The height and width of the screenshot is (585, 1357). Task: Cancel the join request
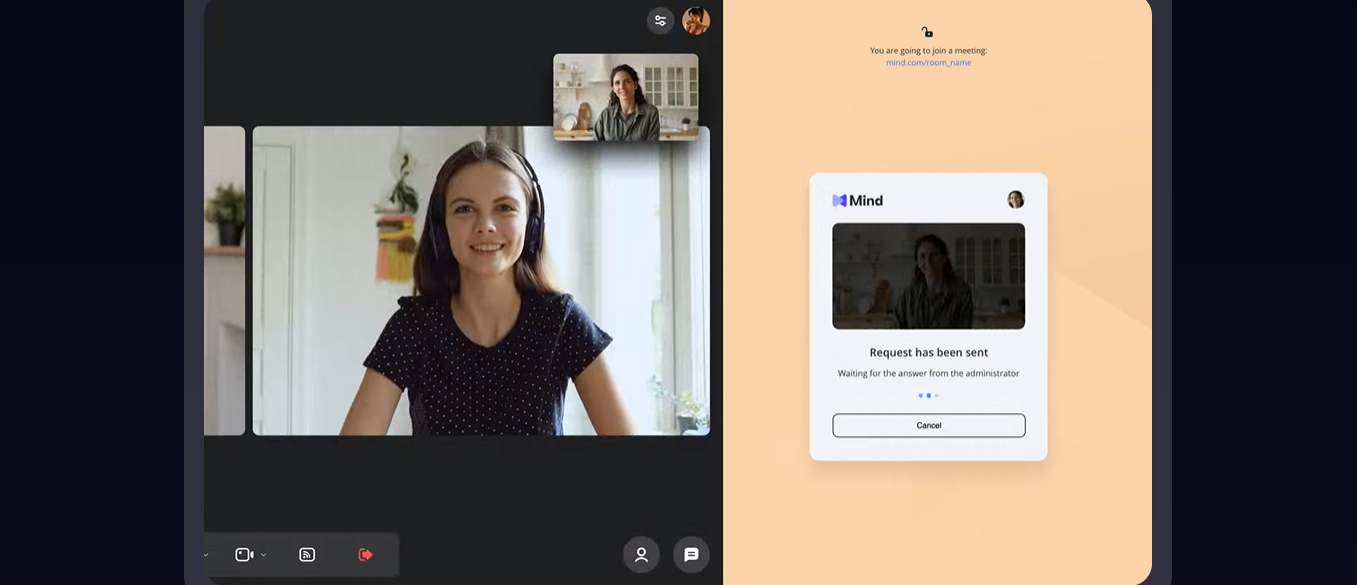point(928,425)
